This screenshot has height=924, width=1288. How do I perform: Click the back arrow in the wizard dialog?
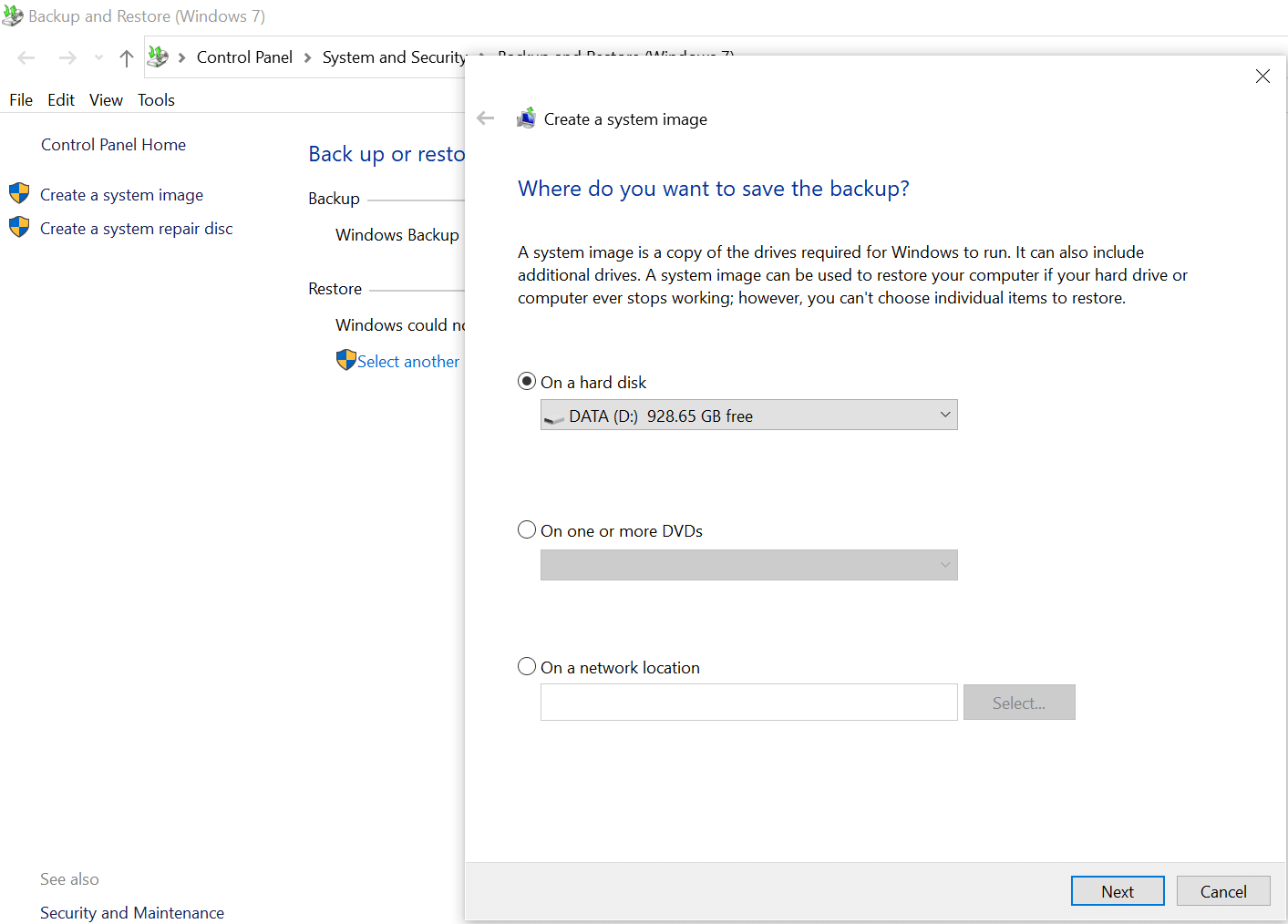(486, 118)
